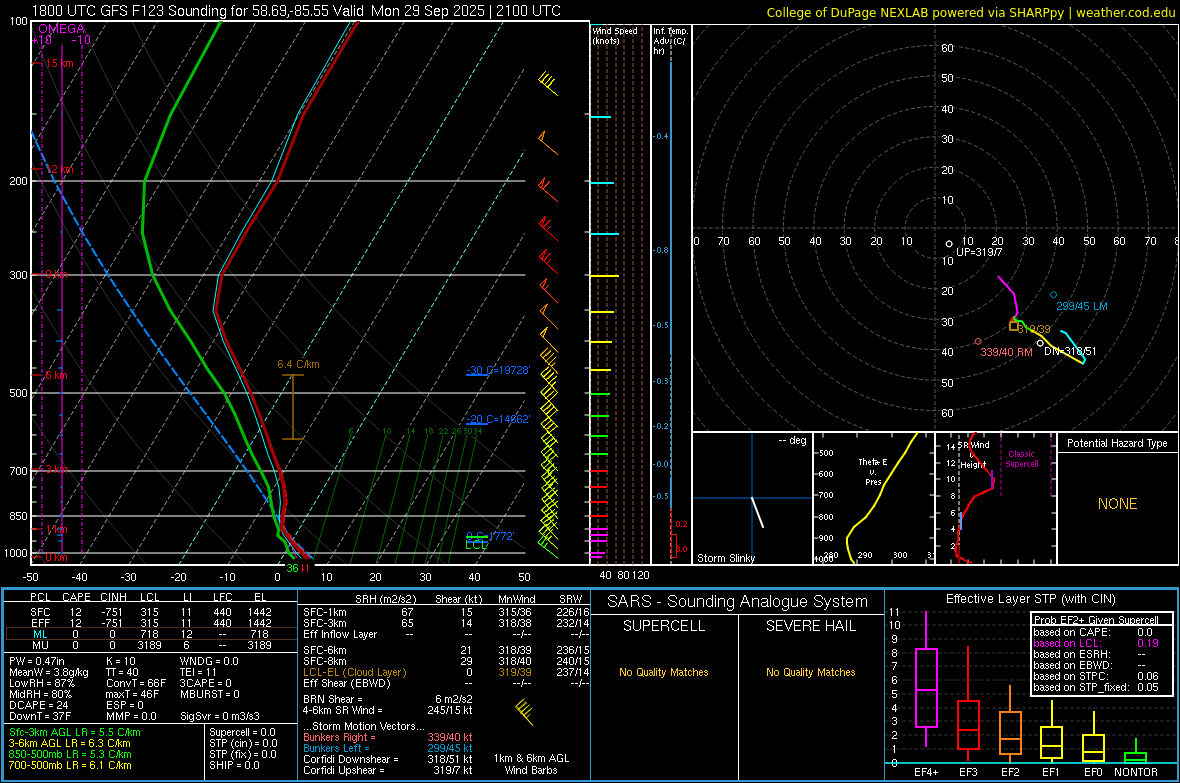
Task: Click the 'Potential Hazard Type' heading
Action: point(1117,443)
